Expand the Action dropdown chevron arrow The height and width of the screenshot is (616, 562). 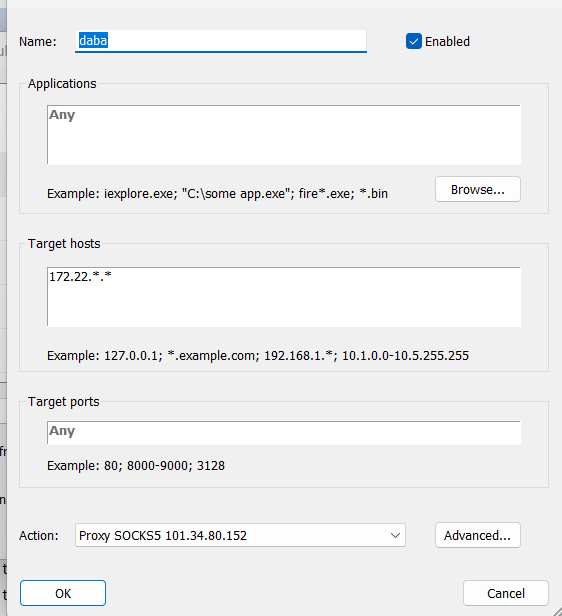point(395,535)
